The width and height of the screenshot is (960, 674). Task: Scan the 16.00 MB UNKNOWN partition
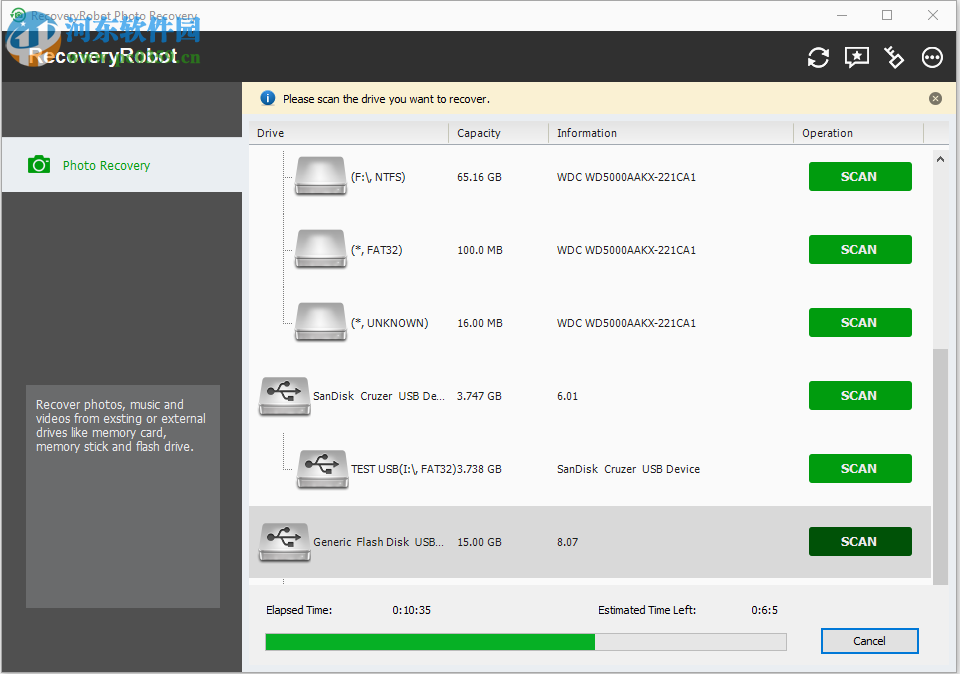tap(860, 322)
